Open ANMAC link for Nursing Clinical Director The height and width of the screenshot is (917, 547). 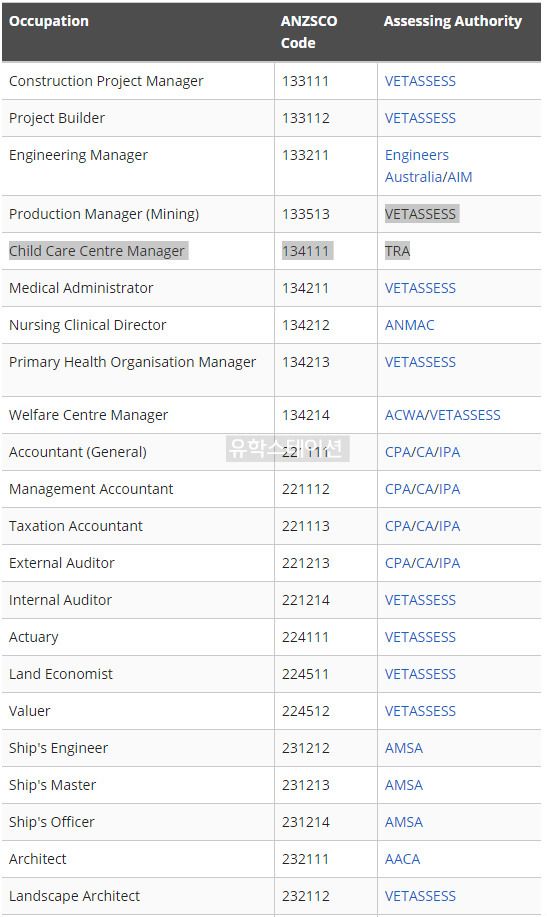(410, 325)
